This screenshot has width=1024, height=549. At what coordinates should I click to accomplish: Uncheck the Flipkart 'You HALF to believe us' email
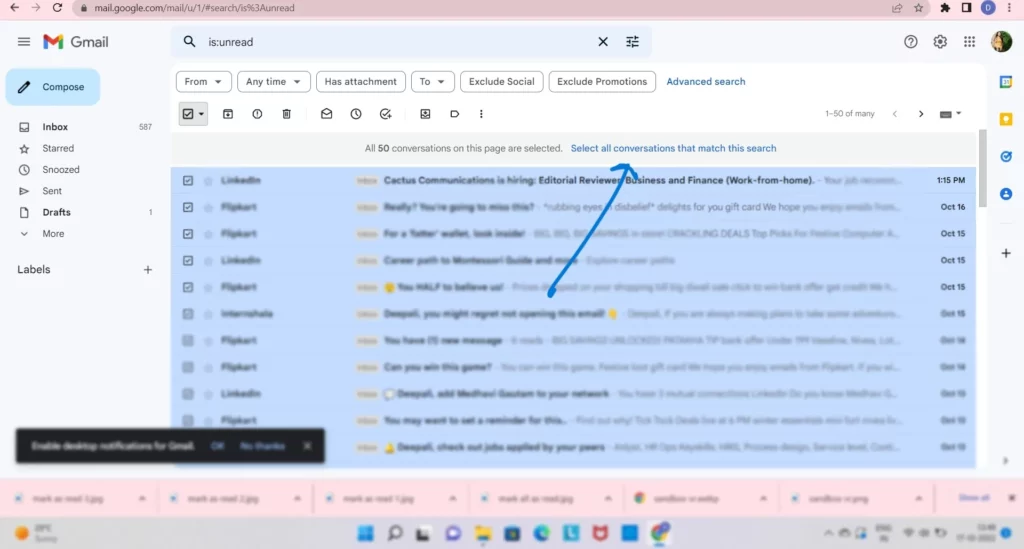click(x=188, y=287)
